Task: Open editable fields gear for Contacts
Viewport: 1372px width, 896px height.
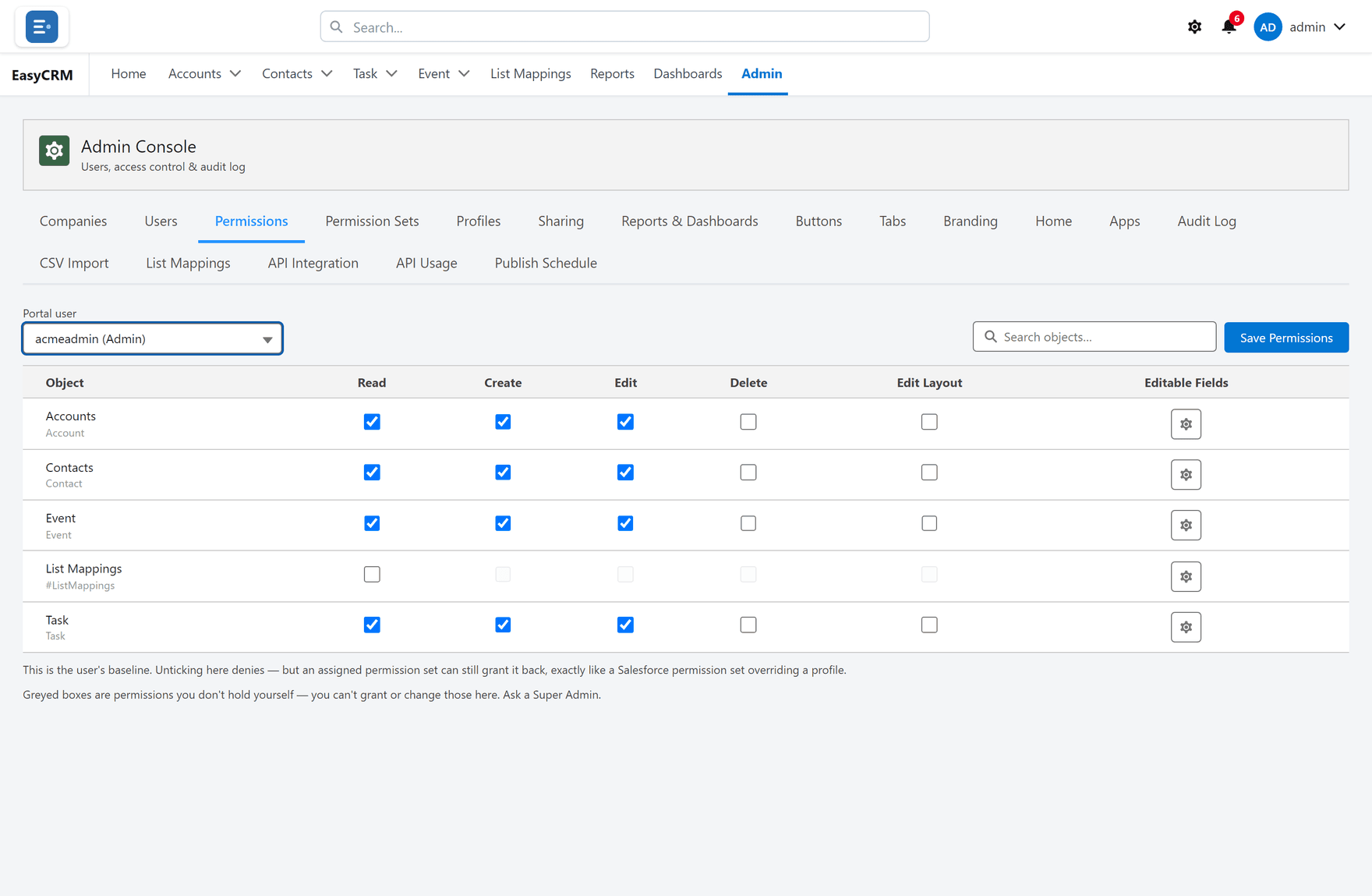Action: click(1186, 475)
